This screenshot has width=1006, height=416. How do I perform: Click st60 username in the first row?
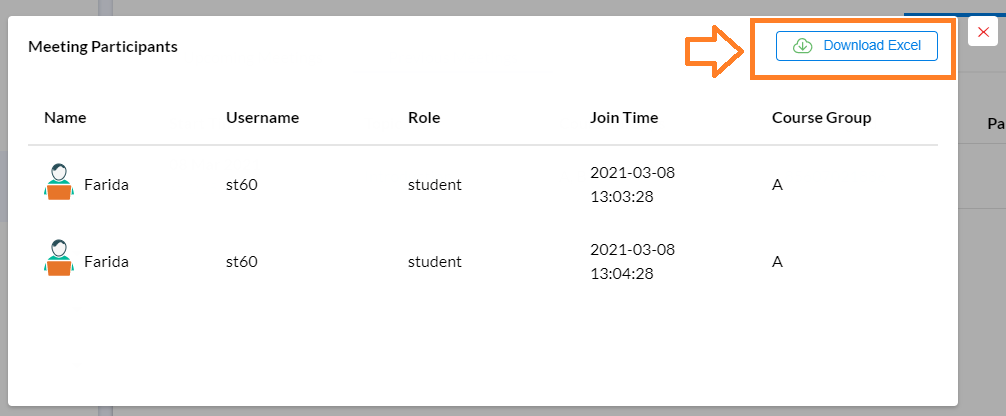click(242, 185)
